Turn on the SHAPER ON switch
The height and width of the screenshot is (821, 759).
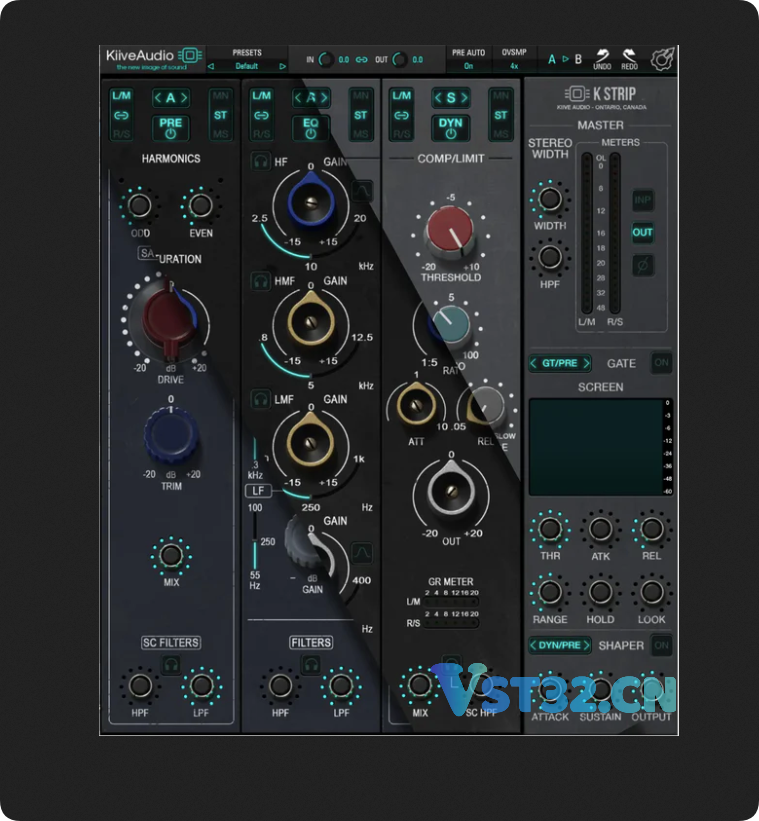click(x=661, y=645)
